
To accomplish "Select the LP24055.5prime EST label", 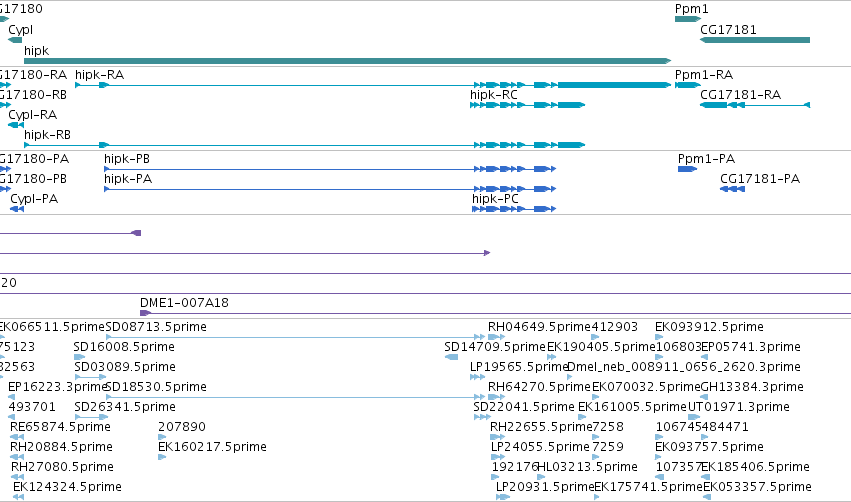I will click(x=540, y=447).
